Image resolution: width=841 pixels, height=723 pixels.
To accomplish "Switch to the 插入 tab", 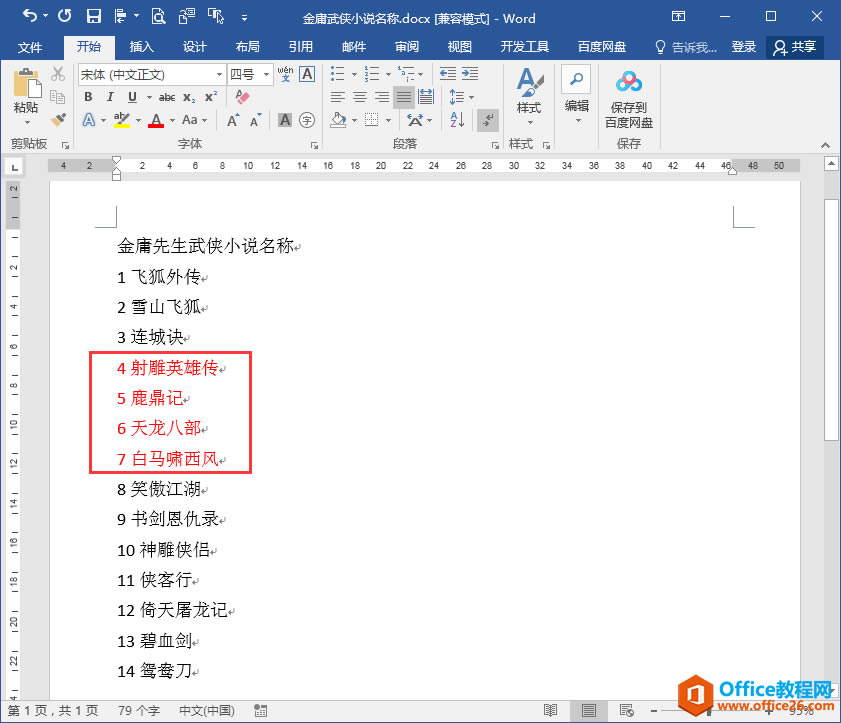I will [142, 47].
